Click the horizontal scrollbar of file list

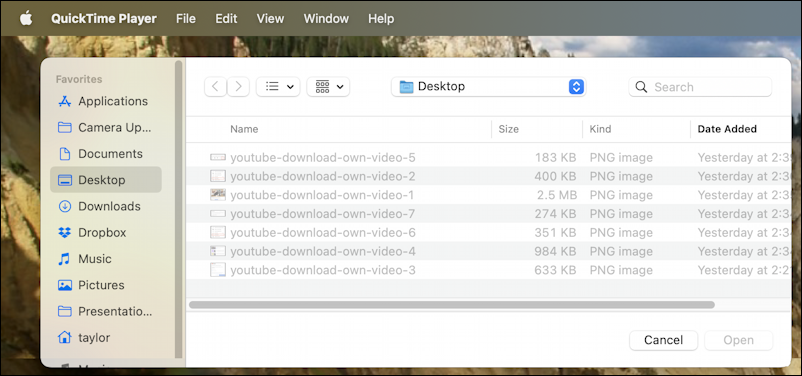(452, 305)
